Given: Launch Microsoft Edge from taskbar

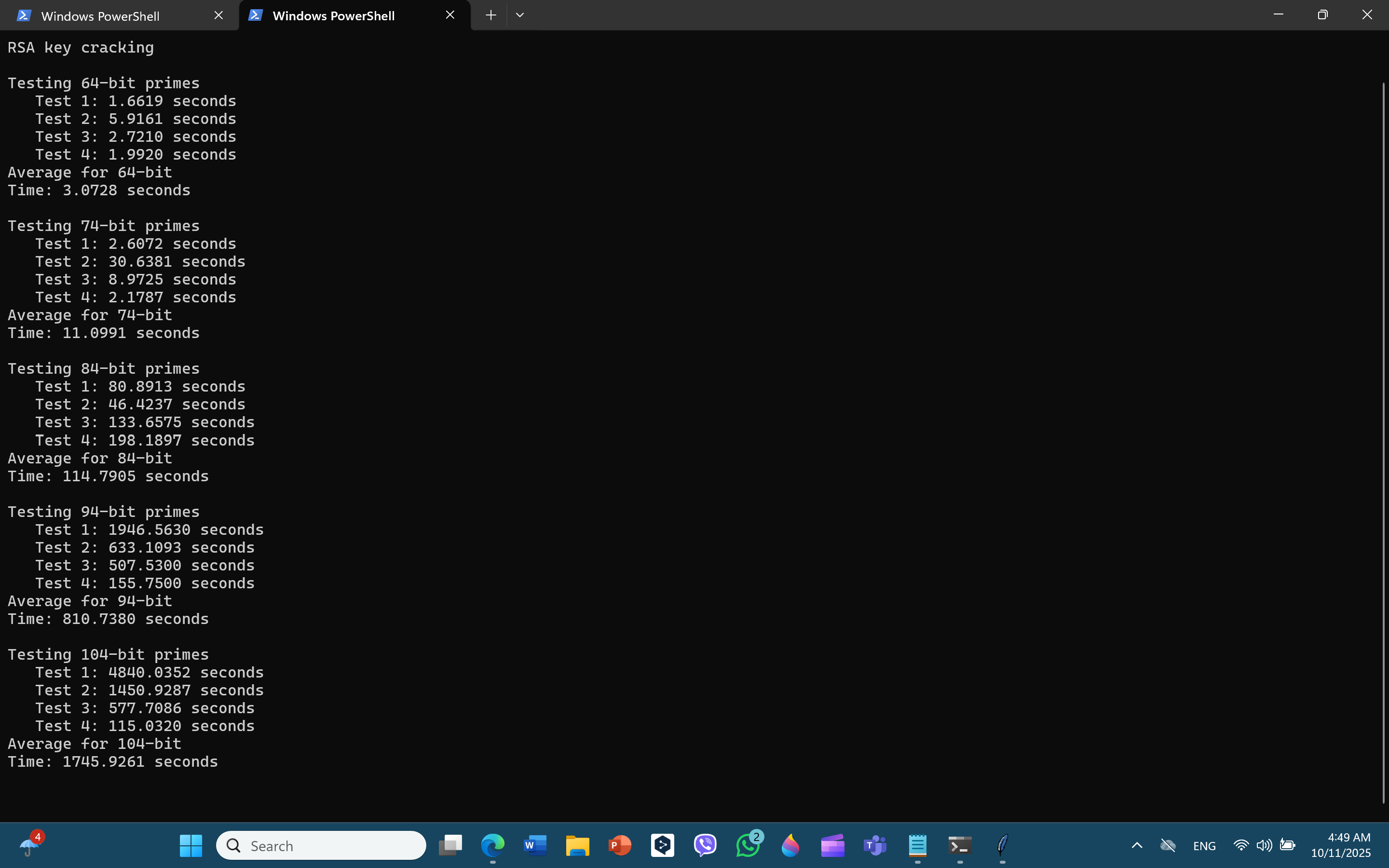Looking at the screenshot, I should click(492, 845).
